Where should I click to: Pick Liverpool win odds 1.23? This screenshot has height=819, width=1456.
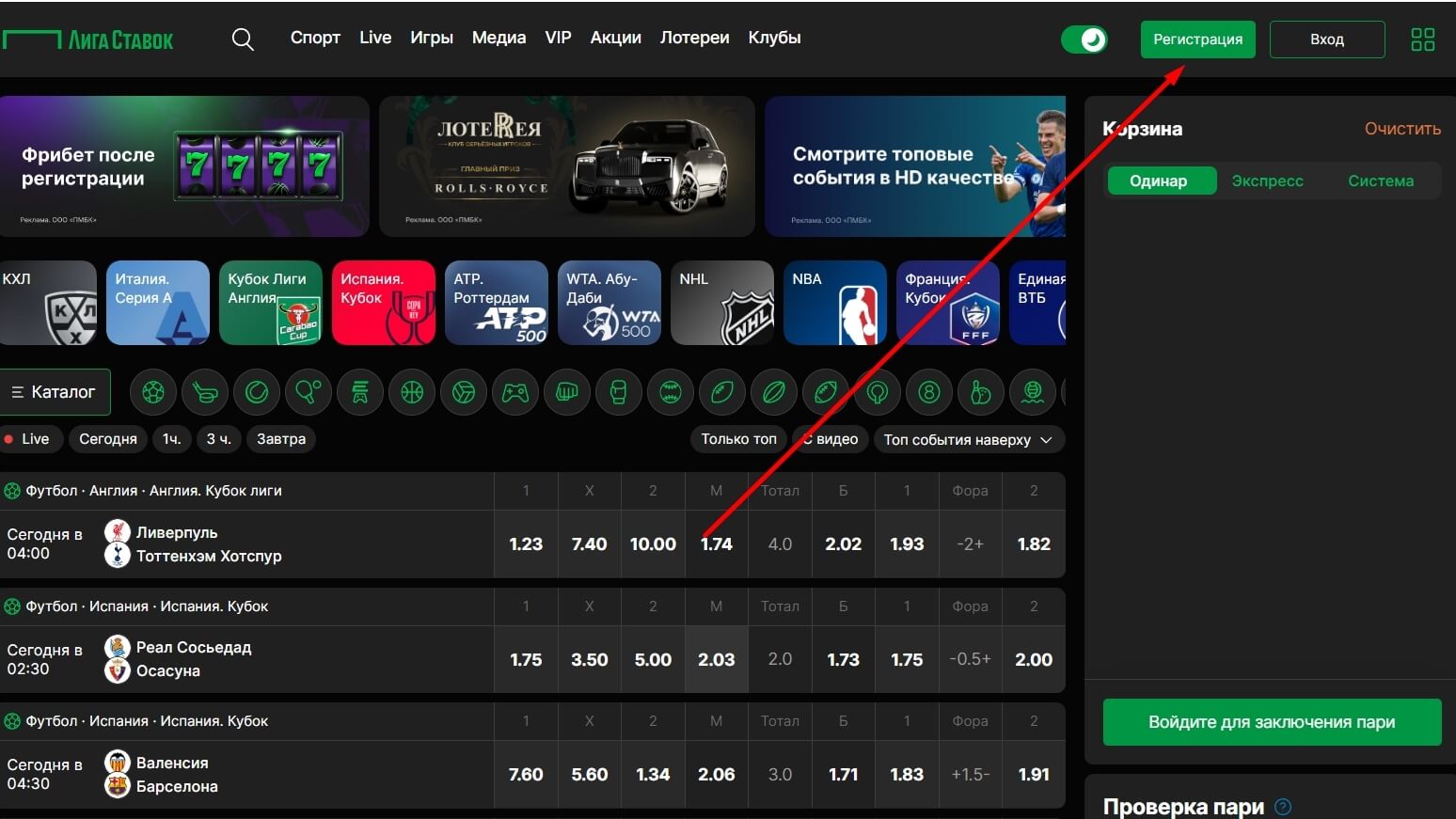(x=526, y=543)
